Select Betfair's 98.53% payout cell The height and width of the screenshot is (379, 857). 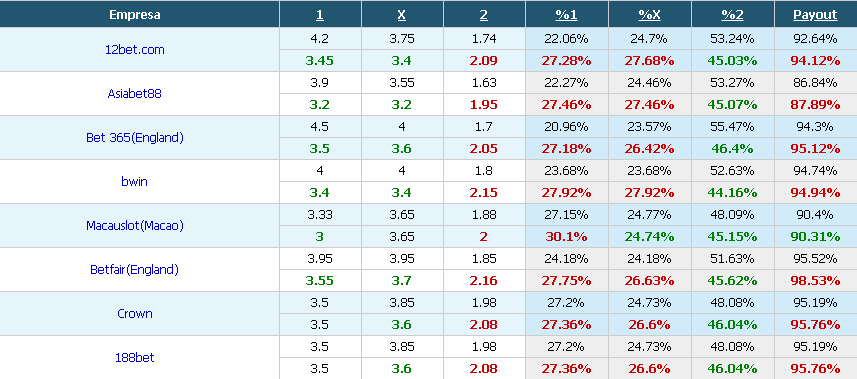[815, 281]
